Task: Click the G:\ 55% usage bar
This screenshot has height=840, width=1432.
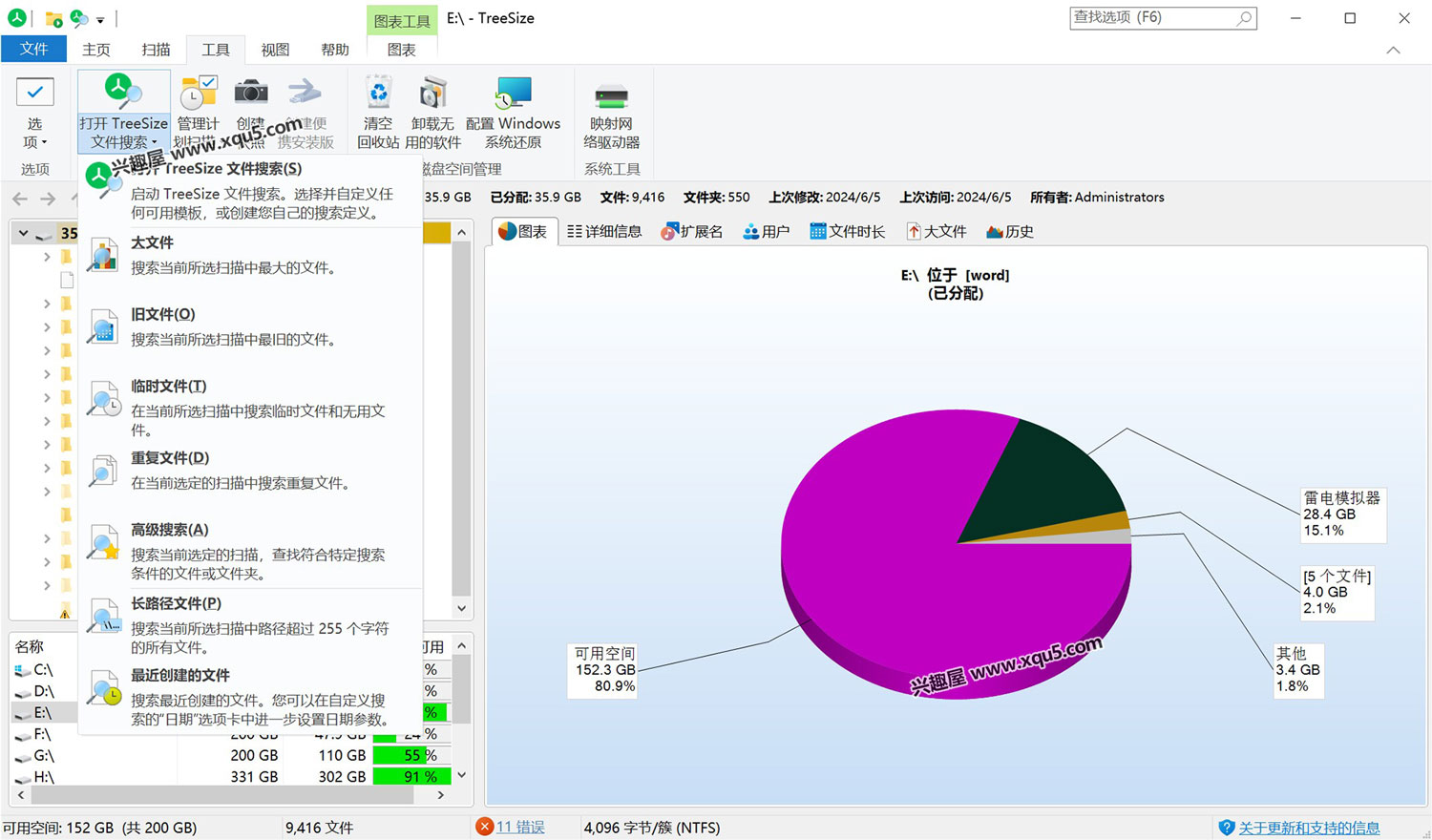Action: coord(411,755)
